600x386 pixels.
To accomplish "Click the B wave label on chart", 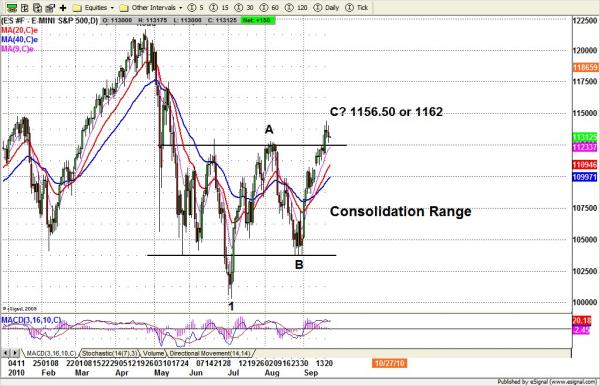I will [x=299, y=264].
